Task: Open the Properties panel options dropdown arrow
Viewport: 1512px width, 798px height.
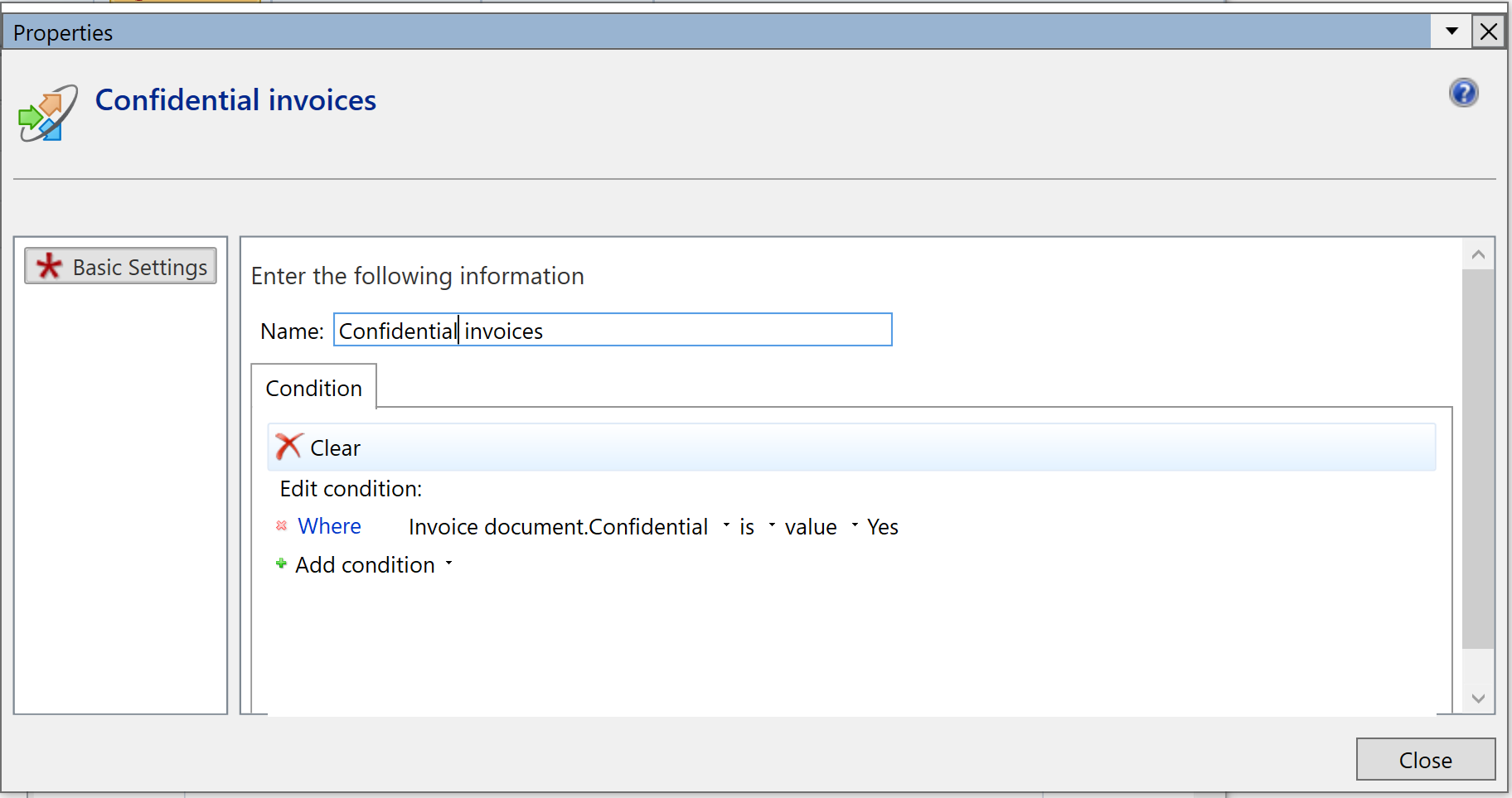Action: 1451,31
